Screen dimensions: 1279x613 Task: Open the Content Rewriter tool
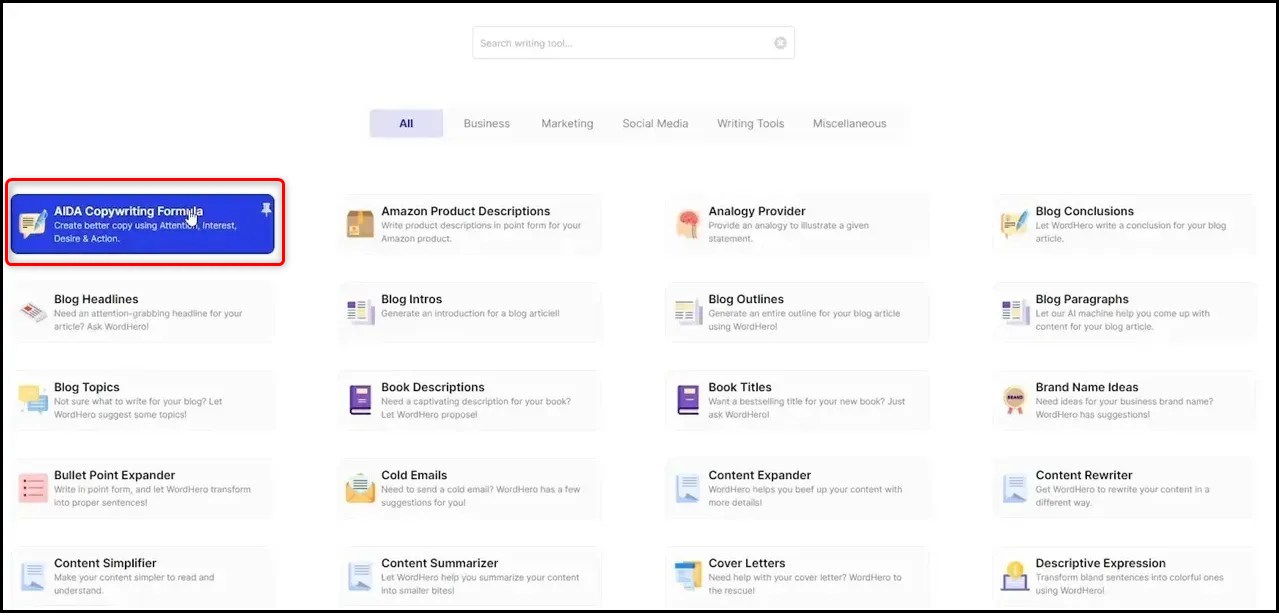(x=1123, y=487)
